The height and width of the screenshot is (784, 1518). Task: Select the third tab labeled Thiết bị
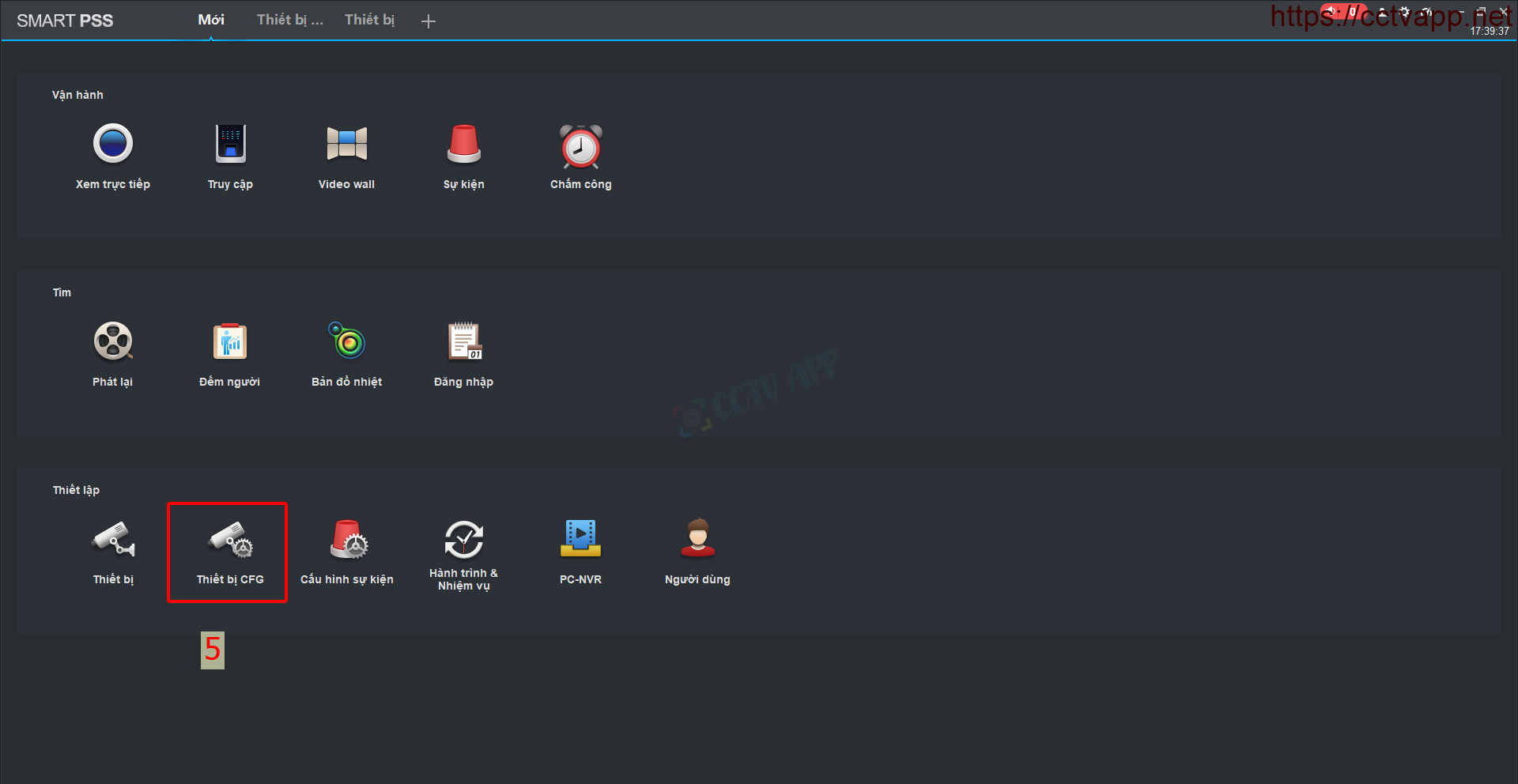[369, 20]
